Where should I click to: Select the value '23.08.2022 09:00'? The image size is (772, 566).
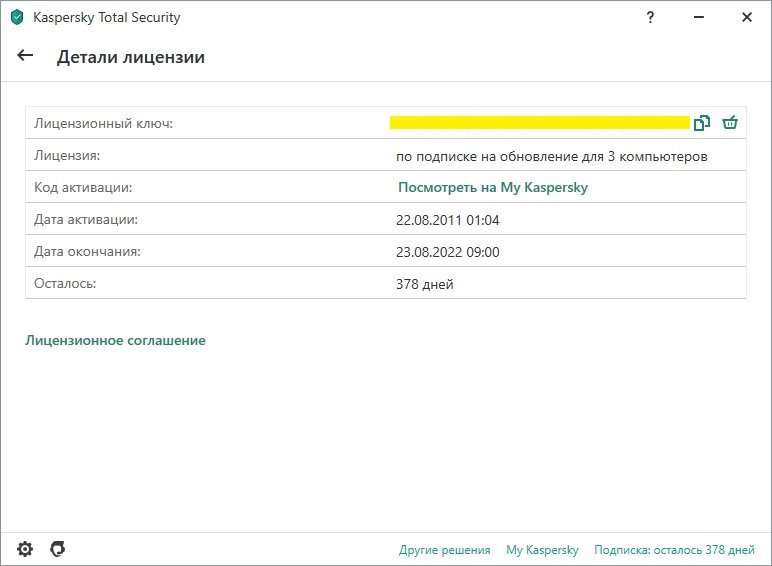(x=448, y=252)
